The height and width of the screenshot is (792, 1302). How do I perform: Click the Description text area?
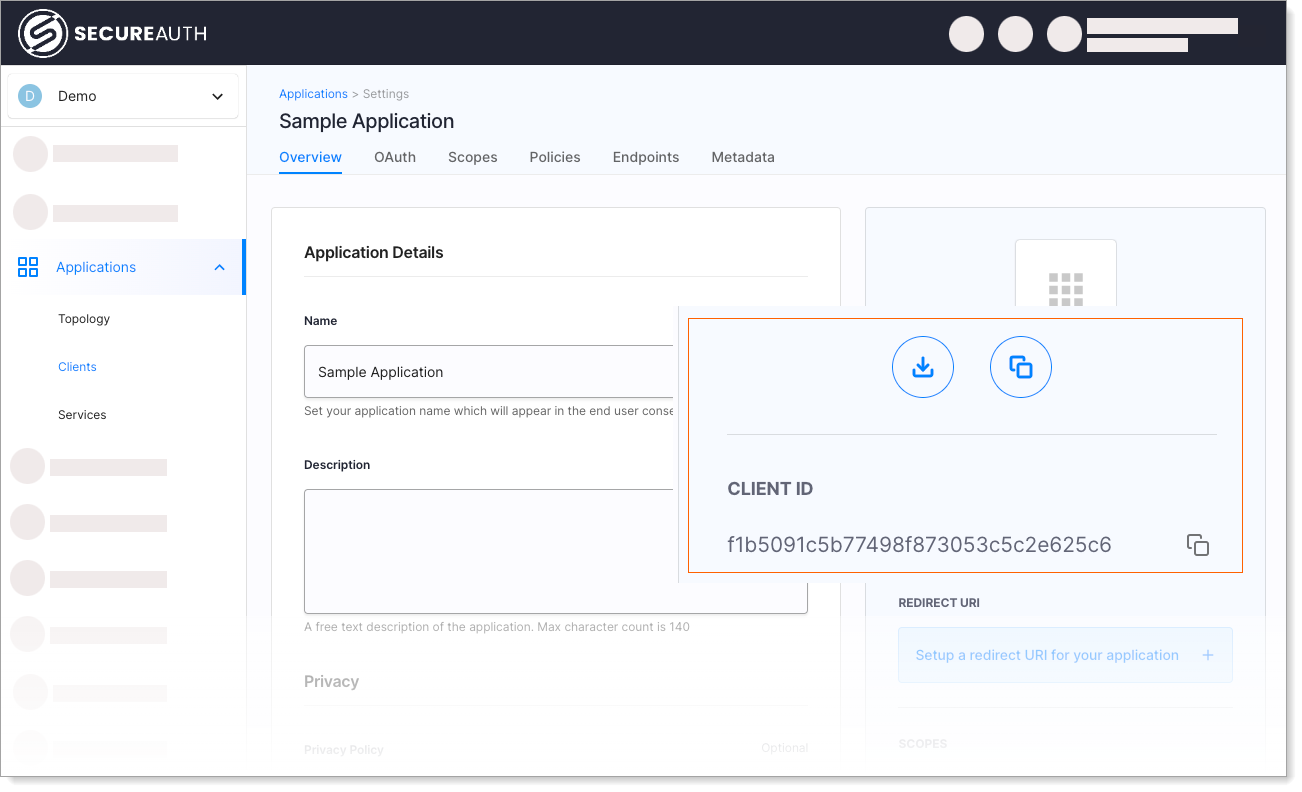pos(555,551)
